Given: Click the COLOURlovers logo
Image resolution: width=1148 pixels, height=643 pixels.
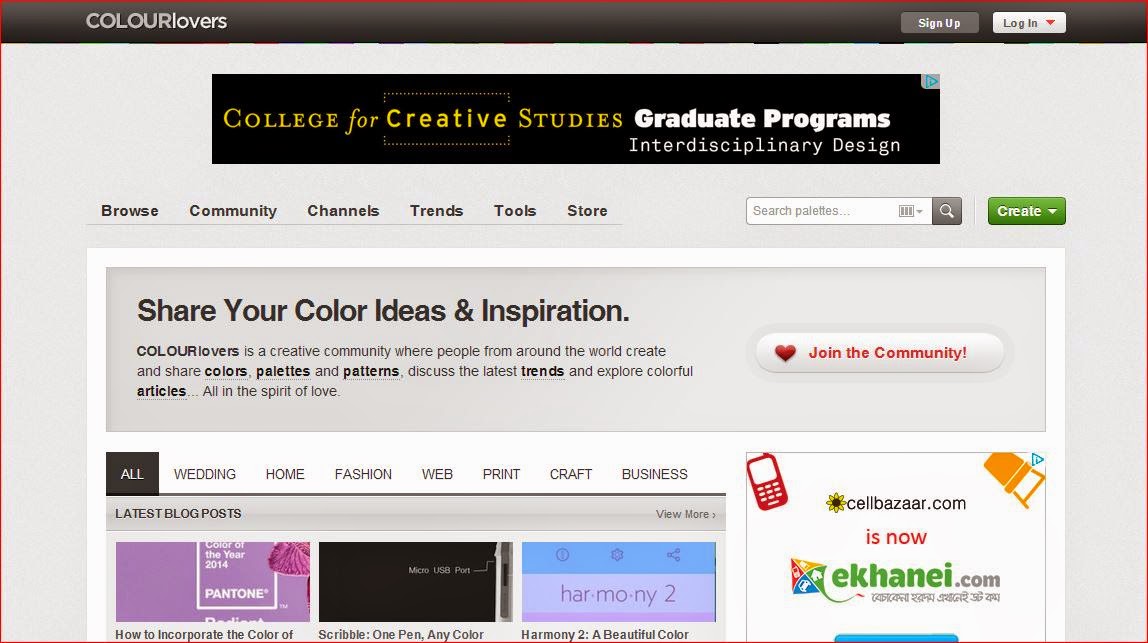Looking at the screenshot, I should click(x=157, y=21).
